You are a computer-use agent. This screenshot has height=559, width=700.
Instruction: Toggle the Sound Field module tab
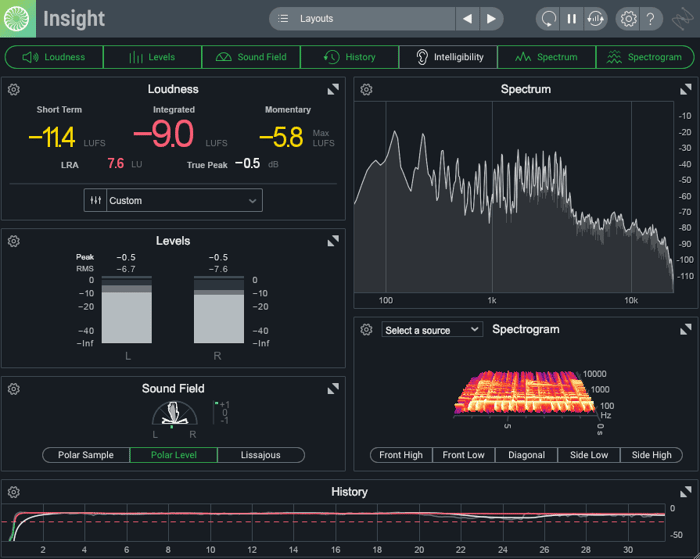251,57
